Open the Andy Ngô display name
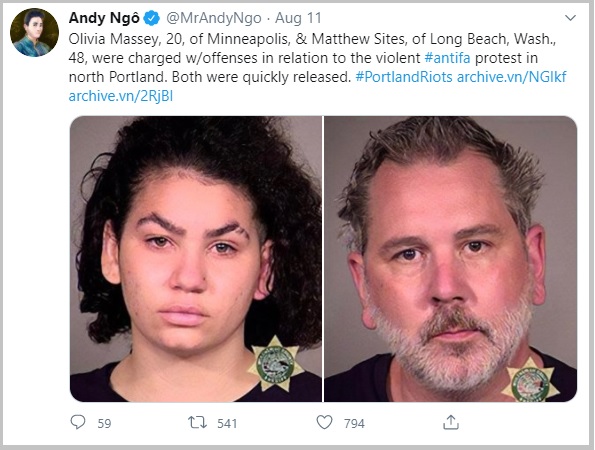The width and height of the screenshot is (595, 450). click(x=104, y=18)
